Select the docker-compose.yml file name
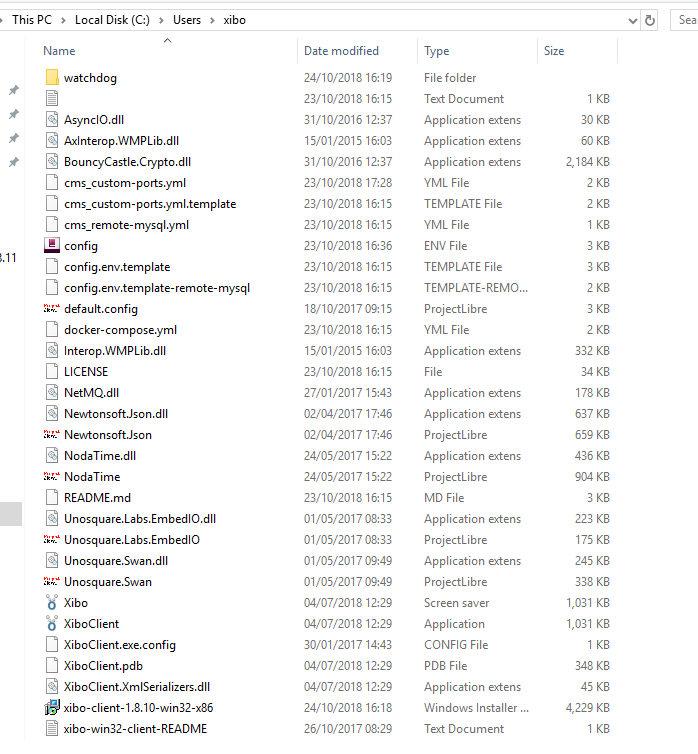The height and width of the screenshot is (754, 698). click(x=121, y=330)
